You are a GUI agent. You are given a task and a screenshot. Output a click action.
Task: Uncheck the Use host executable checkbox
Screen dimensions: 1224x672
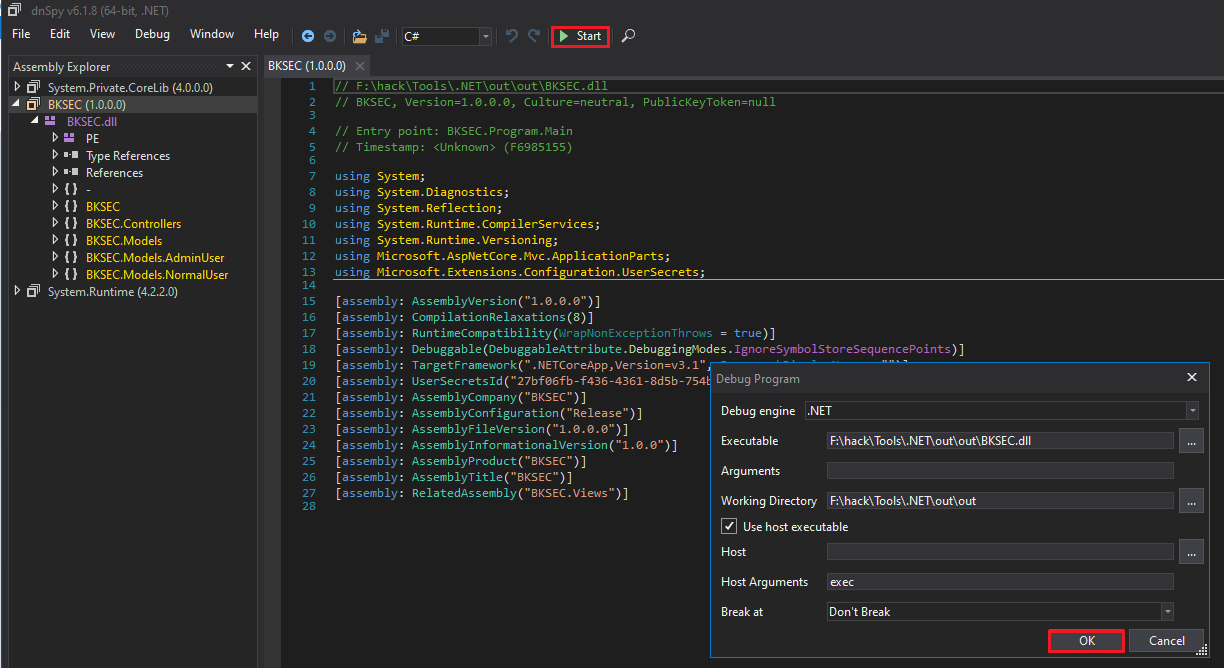729,527
